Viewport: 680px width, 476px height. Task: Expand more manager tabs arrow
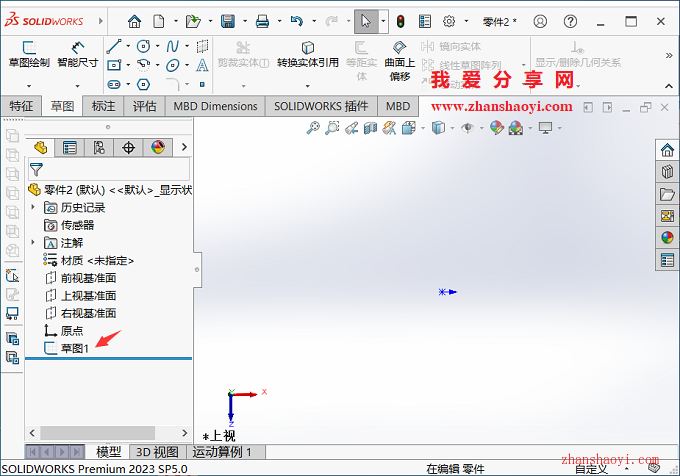(x=184, y=147)
